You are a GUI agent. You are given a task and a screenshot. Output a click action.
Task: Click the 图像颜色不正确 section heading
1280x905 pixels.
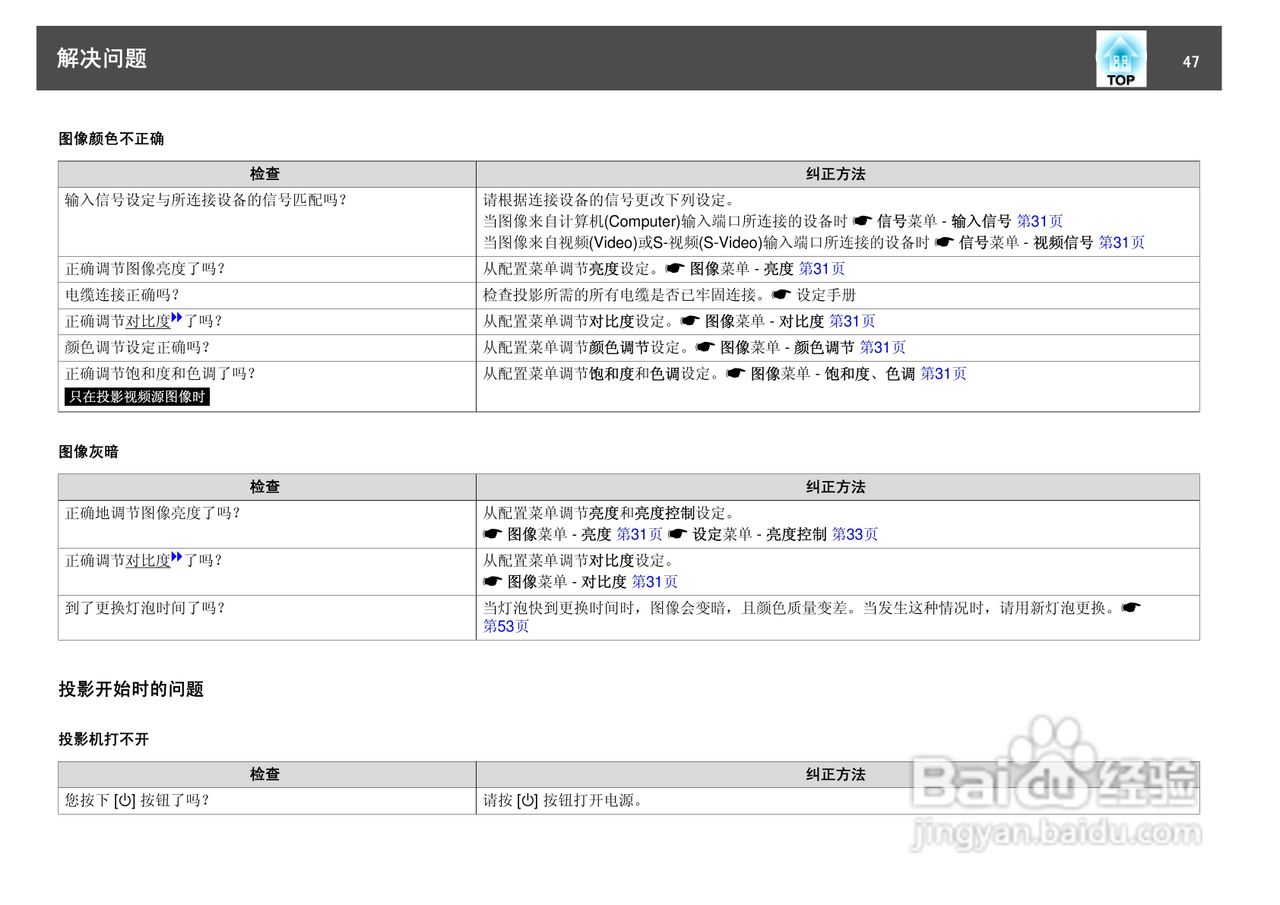point(111,139)
